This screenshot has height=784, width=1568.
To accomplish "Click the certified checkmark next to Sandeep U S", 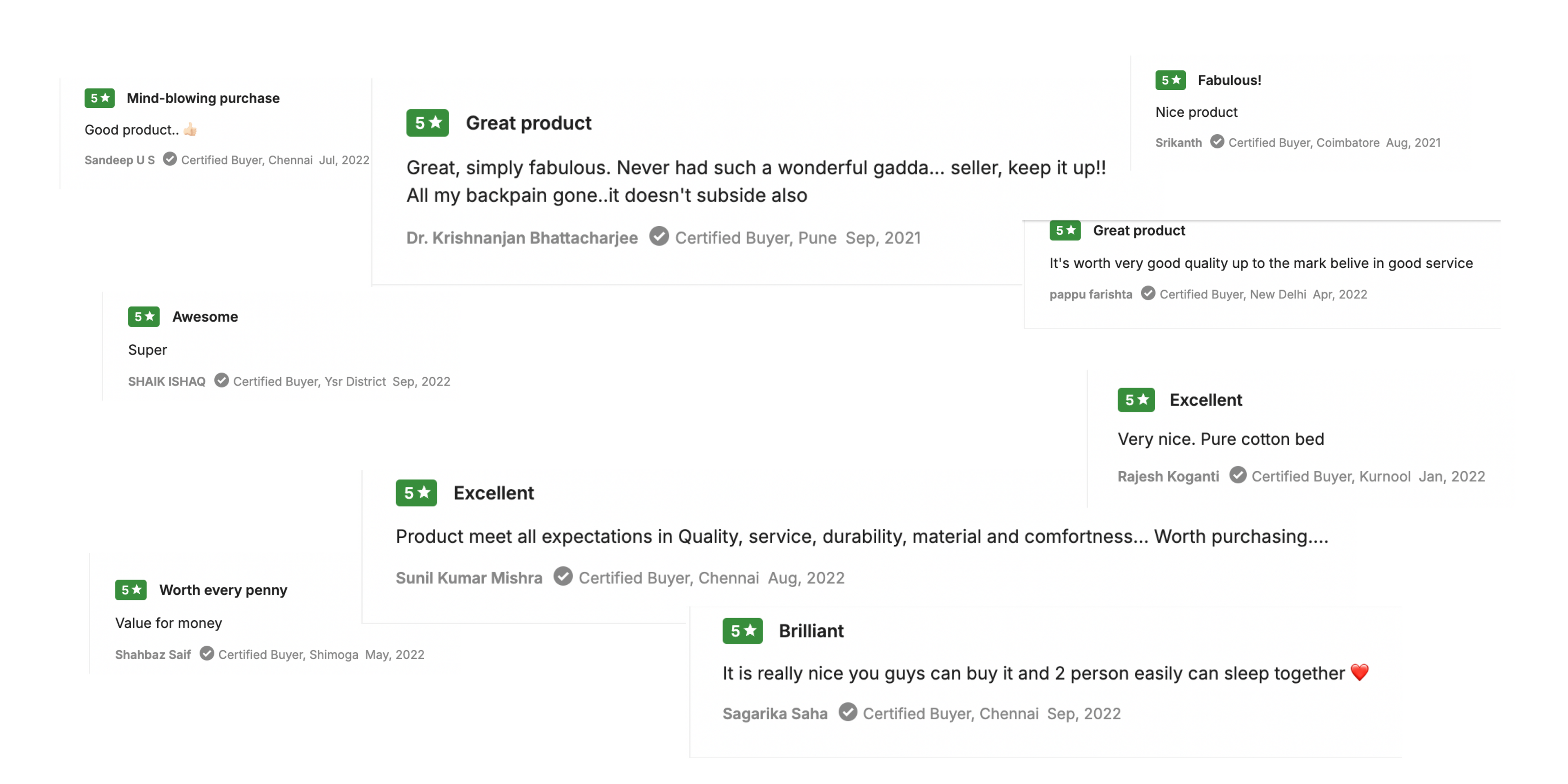I will click(x=170, y=159).
